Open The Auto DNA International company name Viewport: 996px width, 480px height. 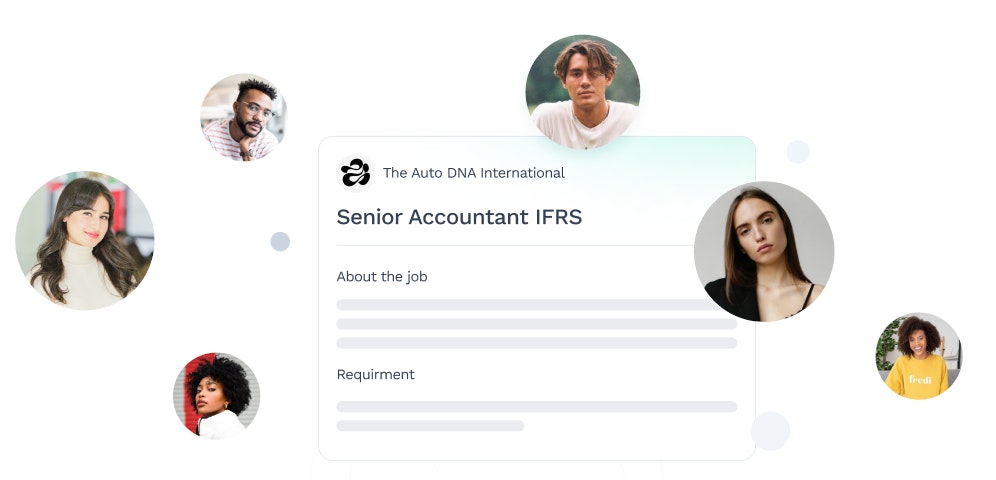(x=473, y=173)
